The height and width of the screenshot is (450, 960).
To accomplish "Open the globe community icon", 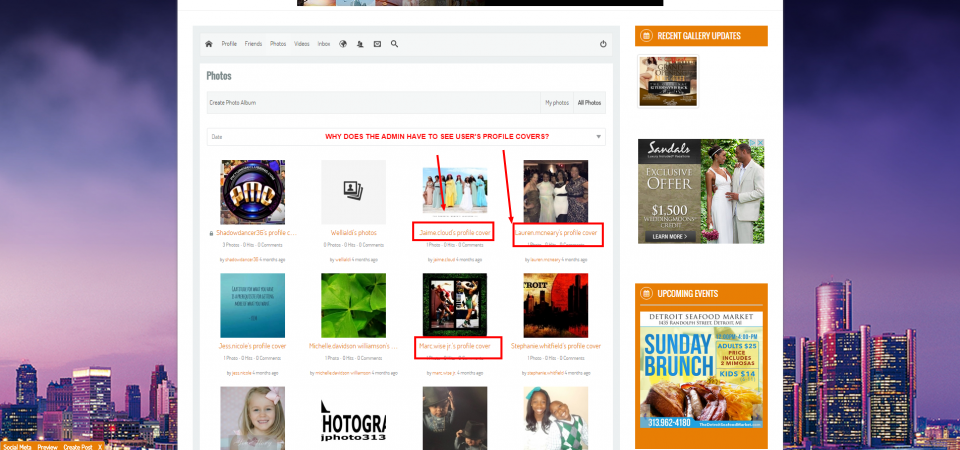I will coord(343,44).
